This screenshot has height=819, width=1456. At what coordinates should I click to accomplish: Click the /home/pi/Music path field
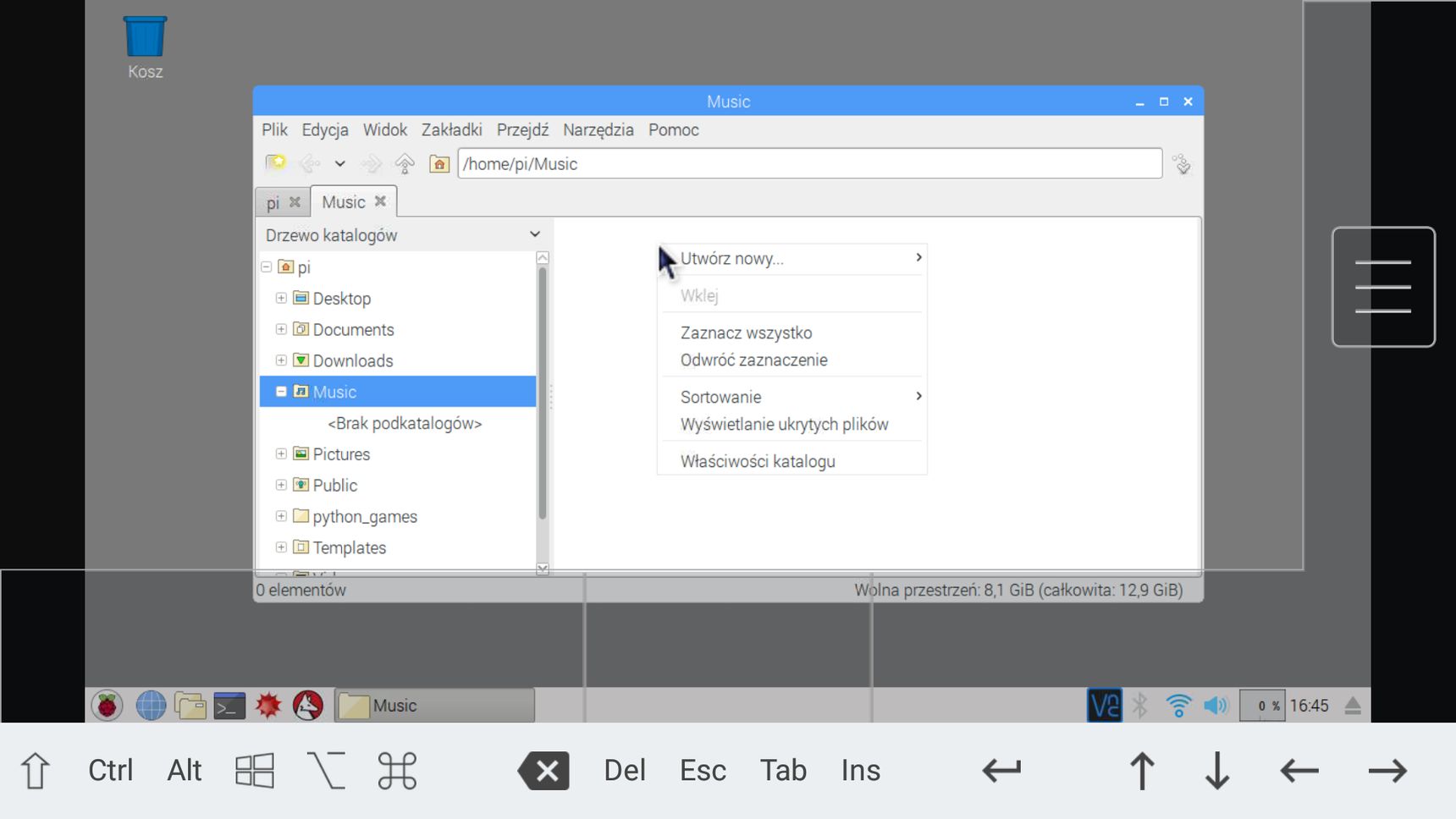[x=810, y=163]
